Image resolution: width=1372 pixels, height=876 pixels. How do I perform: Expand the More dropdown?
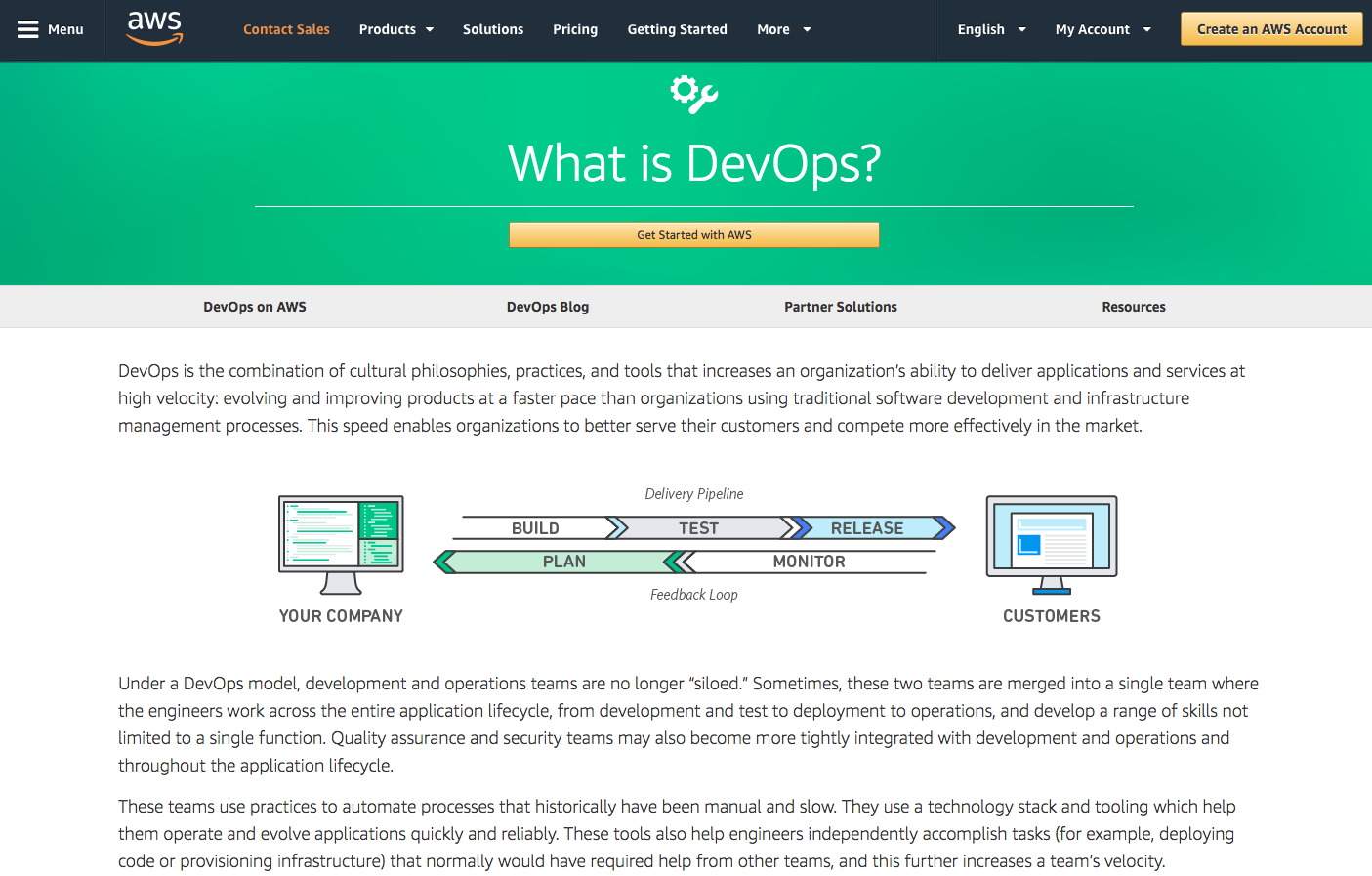784,29
